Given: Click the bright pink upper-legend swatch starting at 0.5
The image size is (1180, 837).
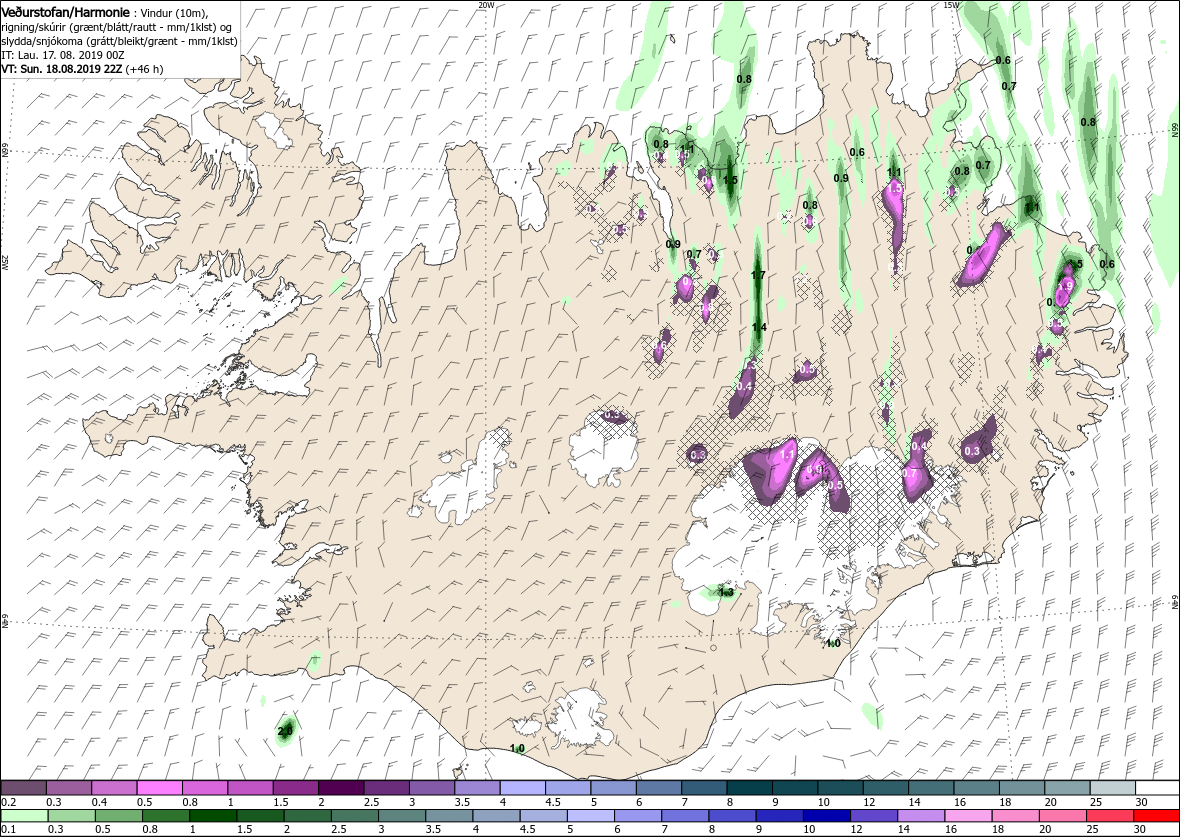Looking at the screenshot, I should click(x=159, y=787).
